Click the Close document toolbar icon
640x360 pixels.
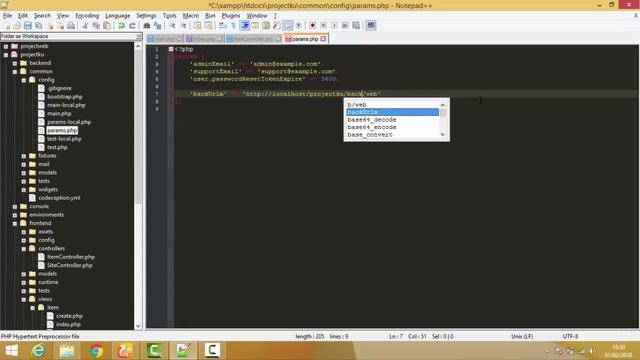click(x=50, y=25)
